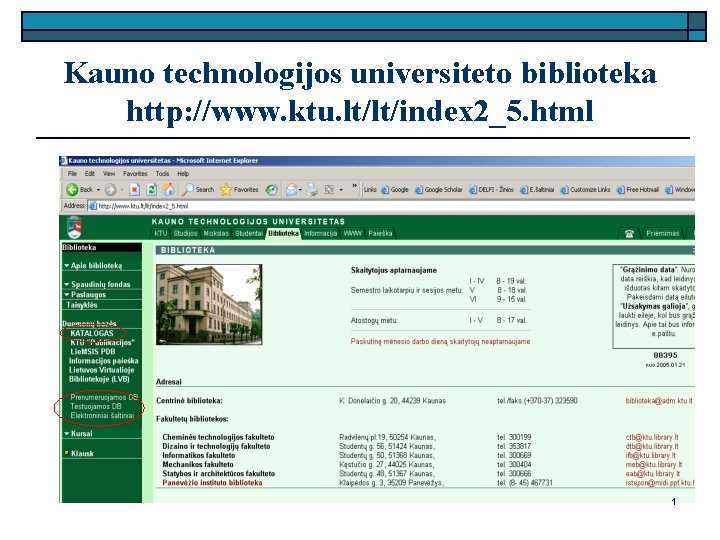The height and width of the screenshot is (540, 720).
Task: Click the page icon in Address bar
Action: (93, 206)
